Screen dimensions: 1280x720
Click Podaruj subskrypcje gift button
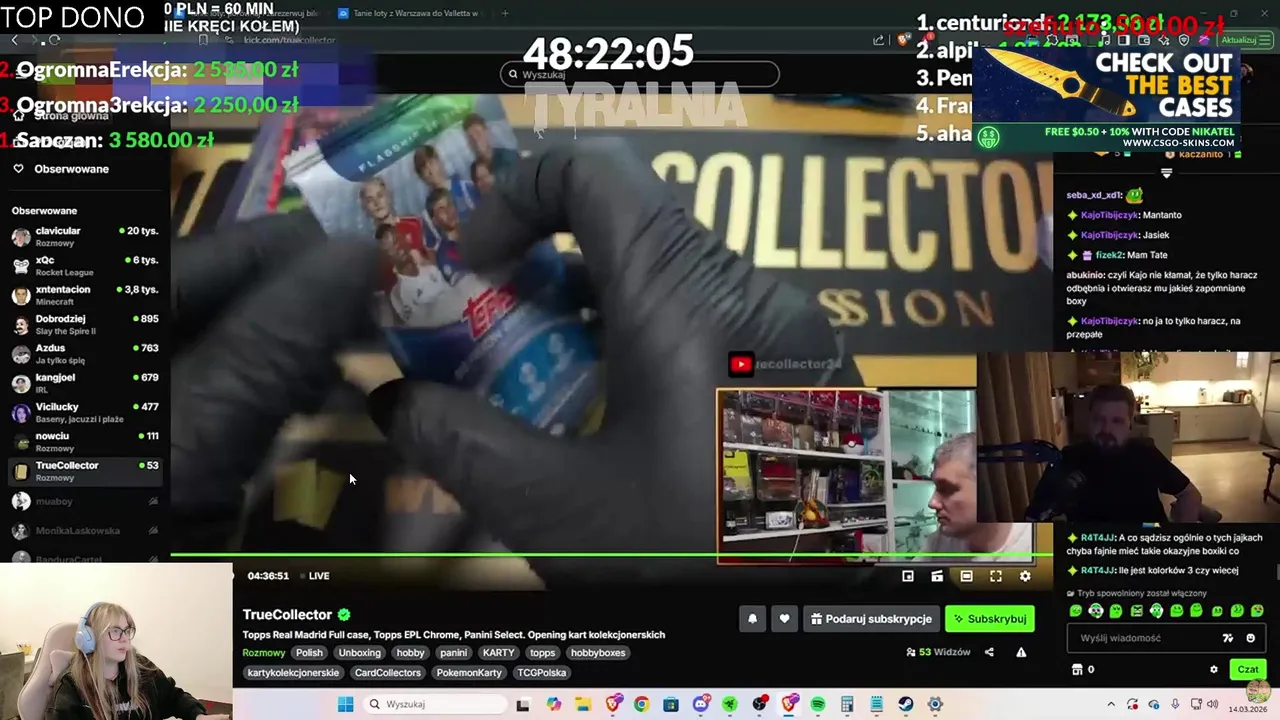click(x=869, y=619)
